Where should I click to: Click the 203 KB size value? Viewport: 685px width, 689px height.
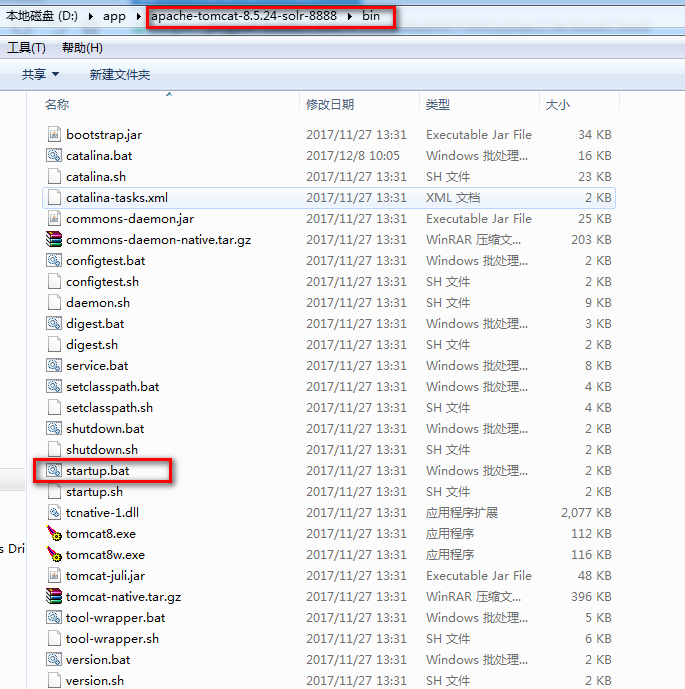click(591, 239)
